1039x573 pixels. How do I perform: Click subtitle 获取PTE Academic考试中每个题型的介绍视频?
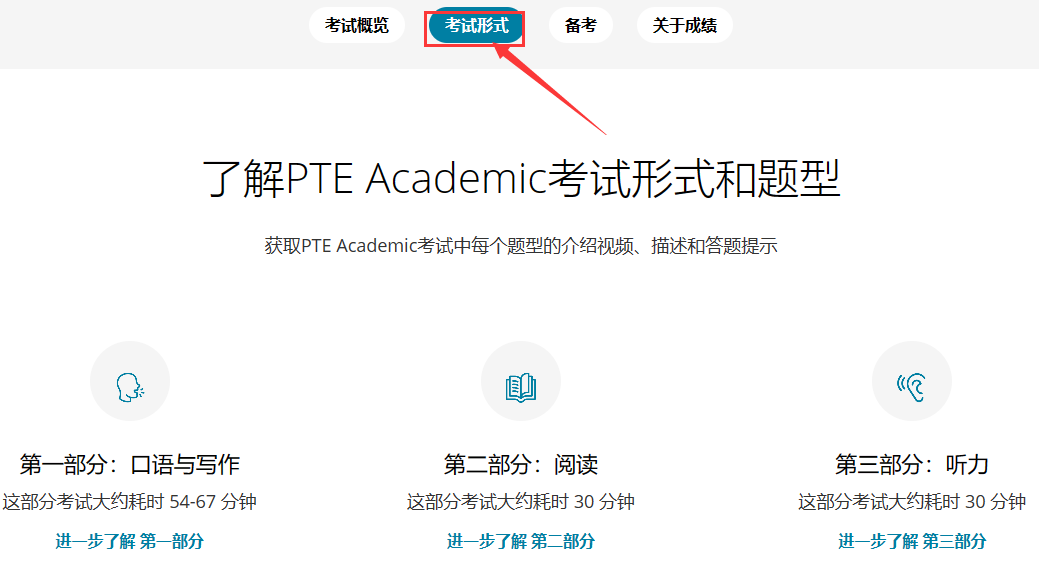[449, 246]
